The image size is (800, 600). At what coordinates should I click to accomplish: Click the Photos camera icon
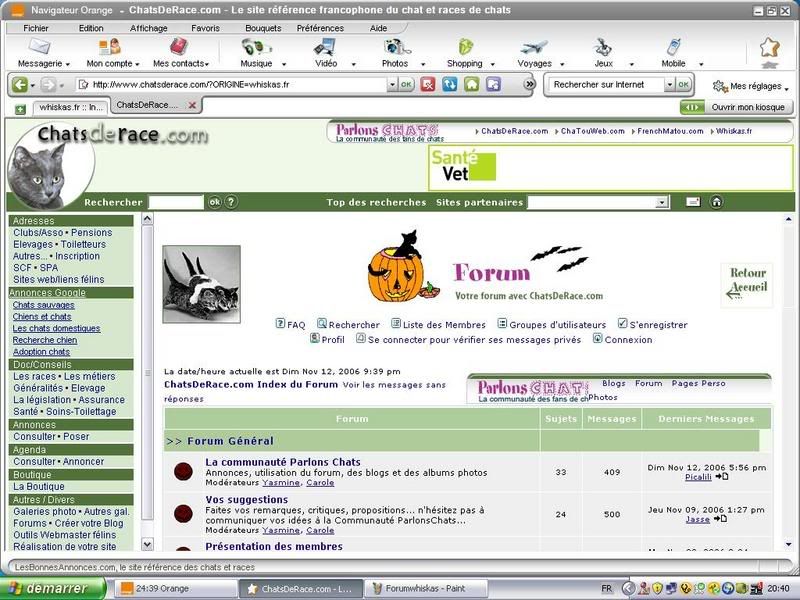[396, 47]
